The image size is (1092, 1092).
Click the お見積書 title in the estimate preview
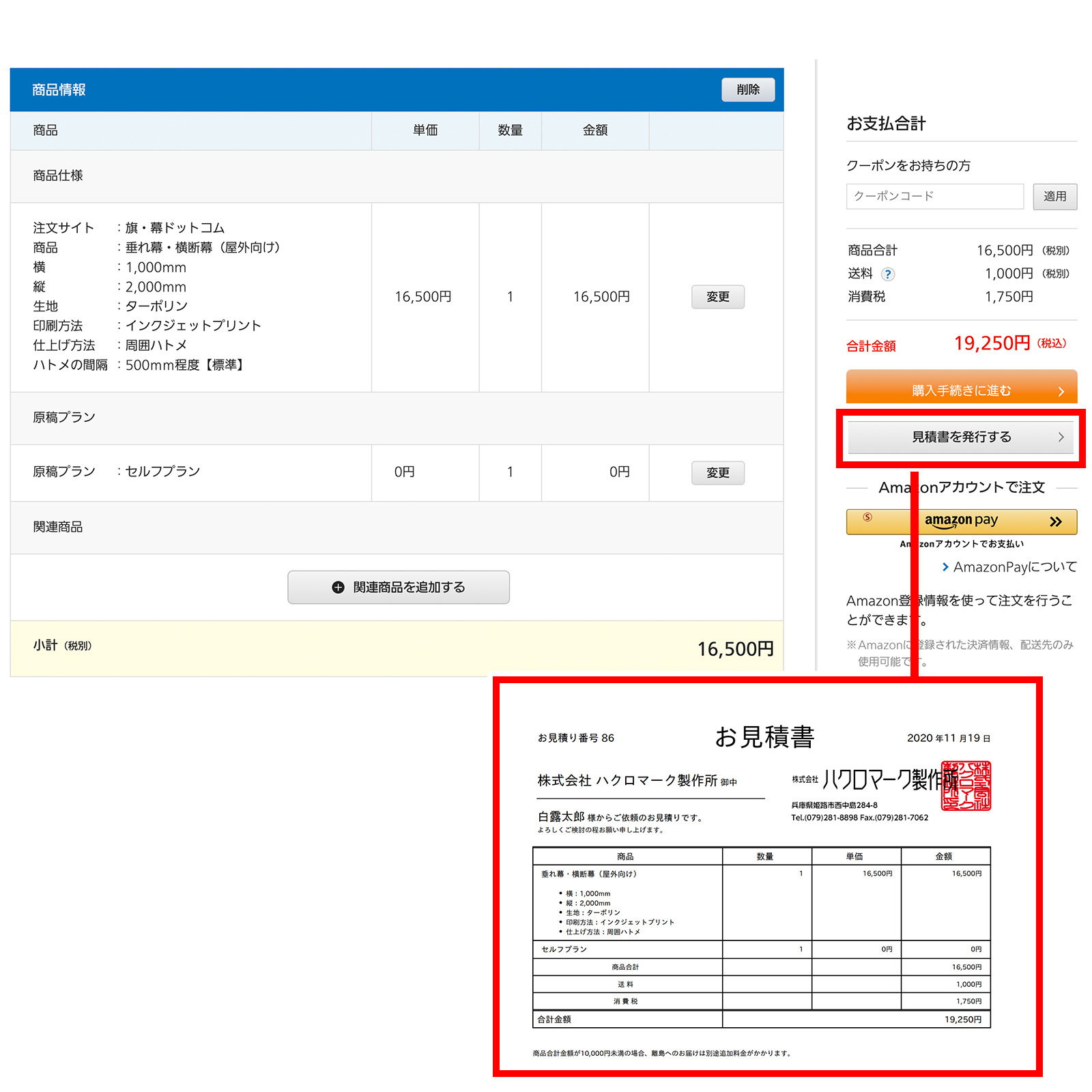764,737
